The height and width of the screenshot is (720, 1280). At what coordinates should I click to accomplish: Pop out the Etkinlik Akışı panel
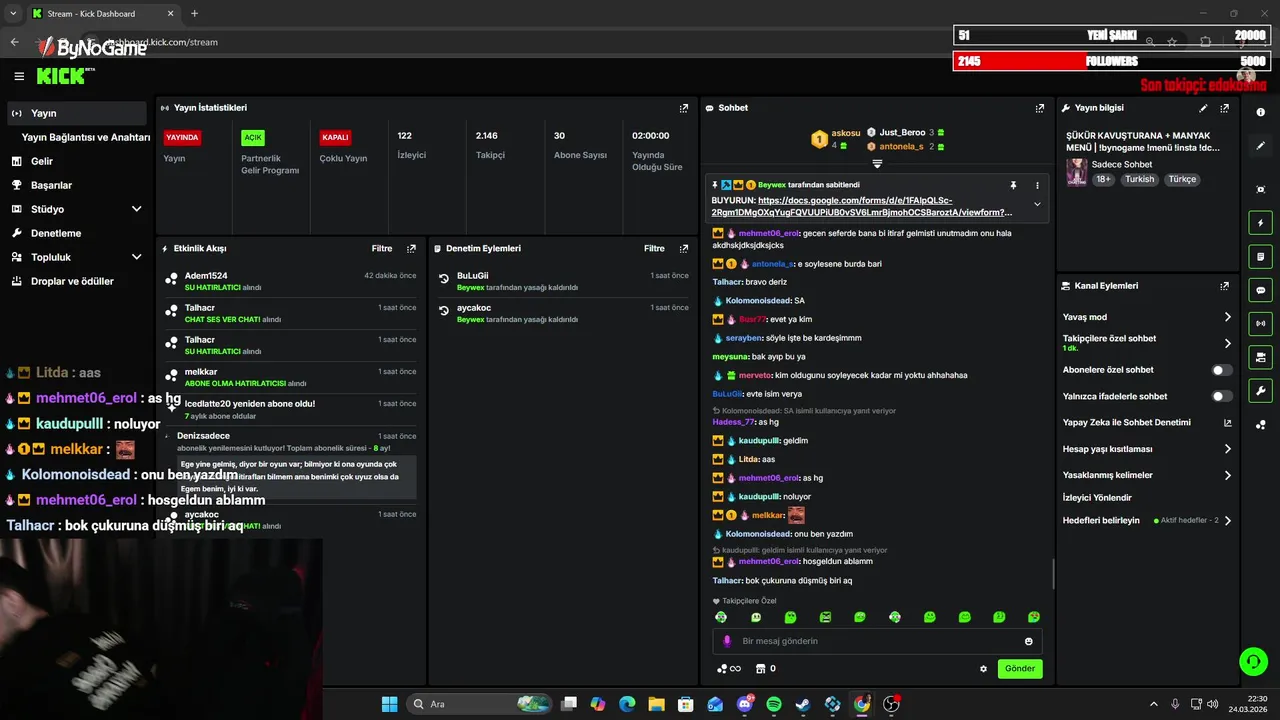[x=411, y=248]
